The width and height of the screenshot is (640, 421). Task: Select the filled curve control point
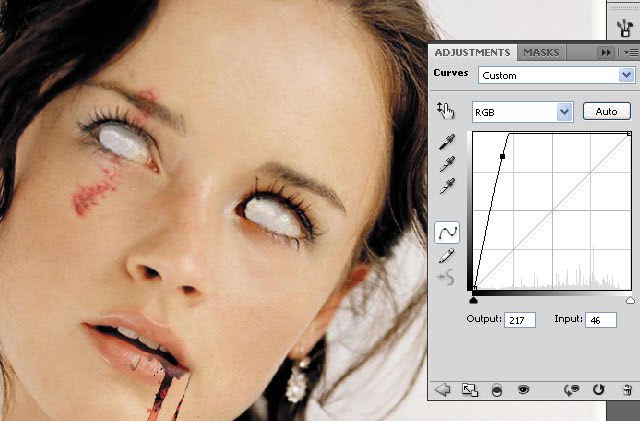pyautogui.click(x=502, y=156)
